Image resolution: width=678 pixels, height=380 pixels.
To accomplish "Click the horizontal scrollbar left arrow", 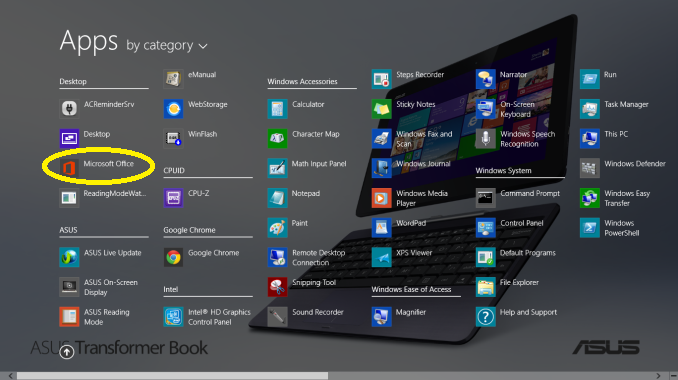I will pyautogui.click(x=10, y=376).
